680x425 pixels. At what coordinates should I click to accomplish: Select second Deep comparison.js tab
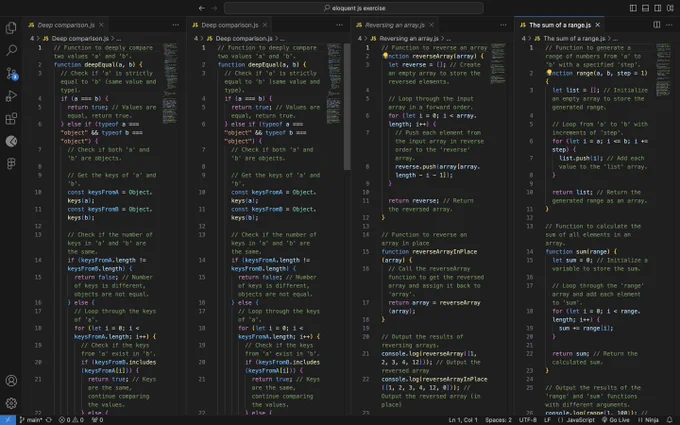(229, 25)
